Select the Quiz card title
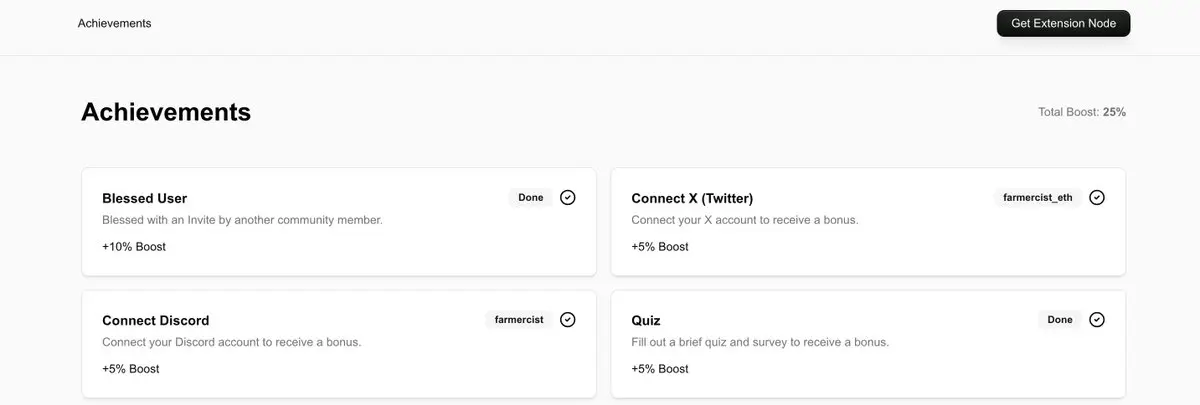1200x405 pixels. (646, 321)
